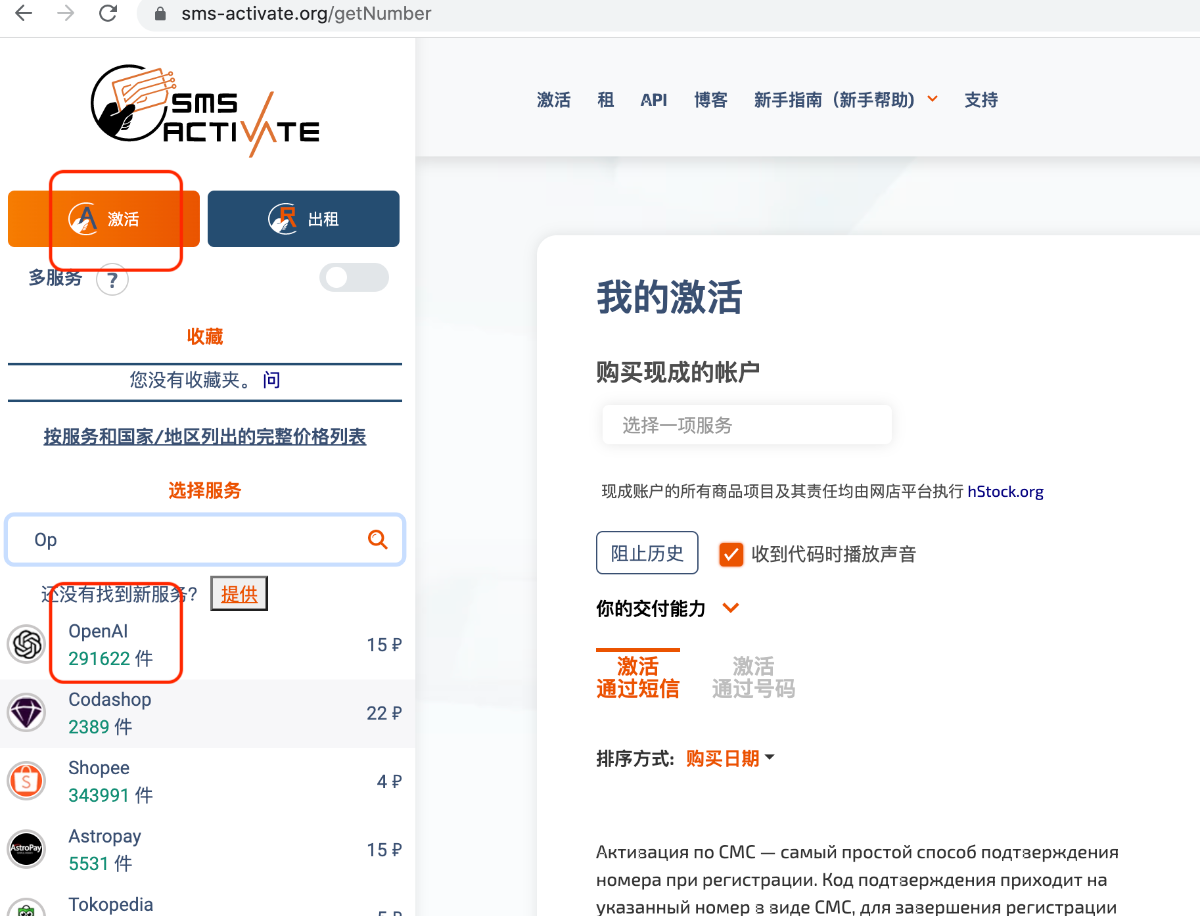Image resolution: width=1200 pixels, height=916 pixels.
Task: Switch to the 激活通过短信 tab
Action: pyautogui.click(x=638, y=676)
